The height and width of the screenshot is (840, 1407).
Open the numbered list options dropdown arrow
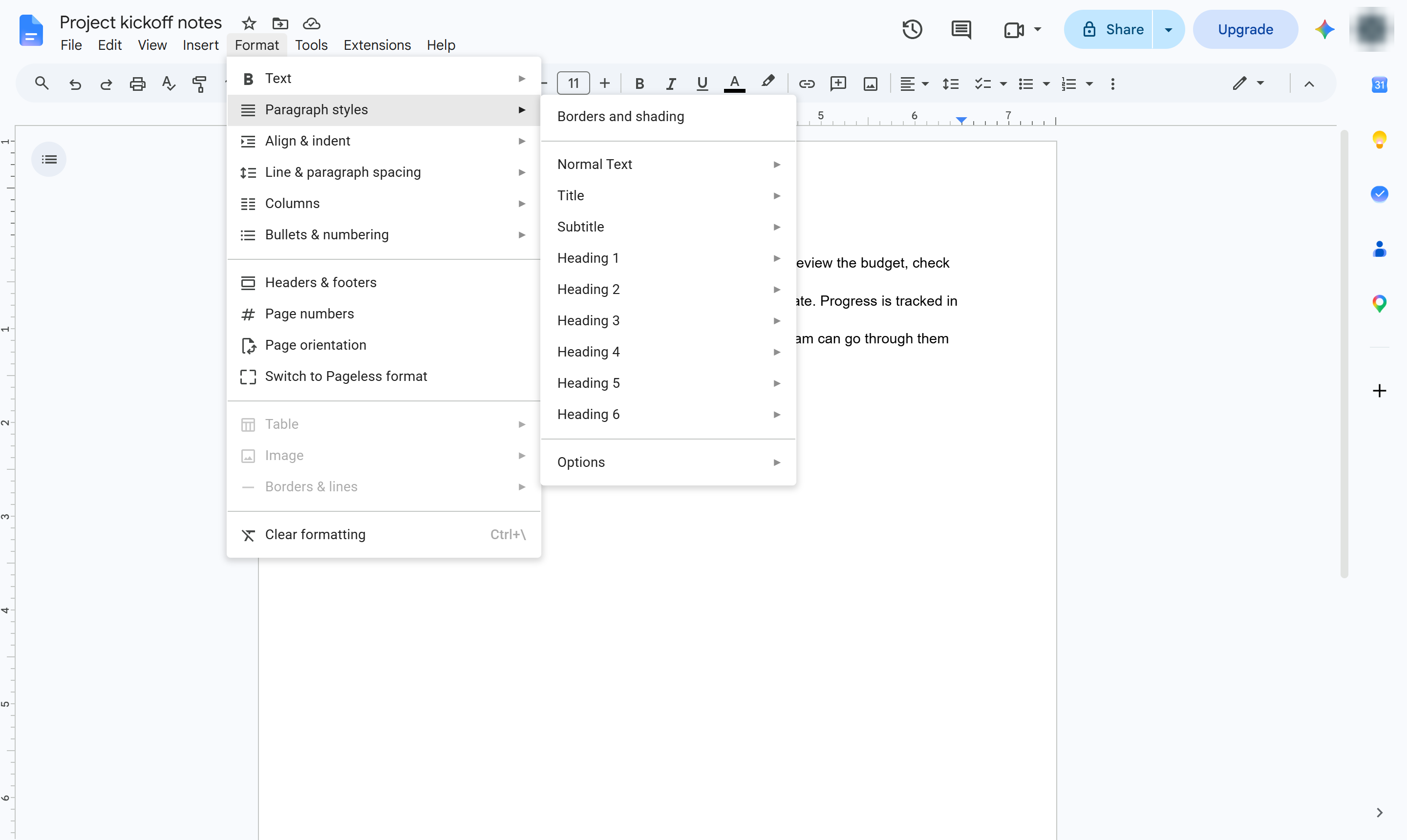coord(1089,84)
